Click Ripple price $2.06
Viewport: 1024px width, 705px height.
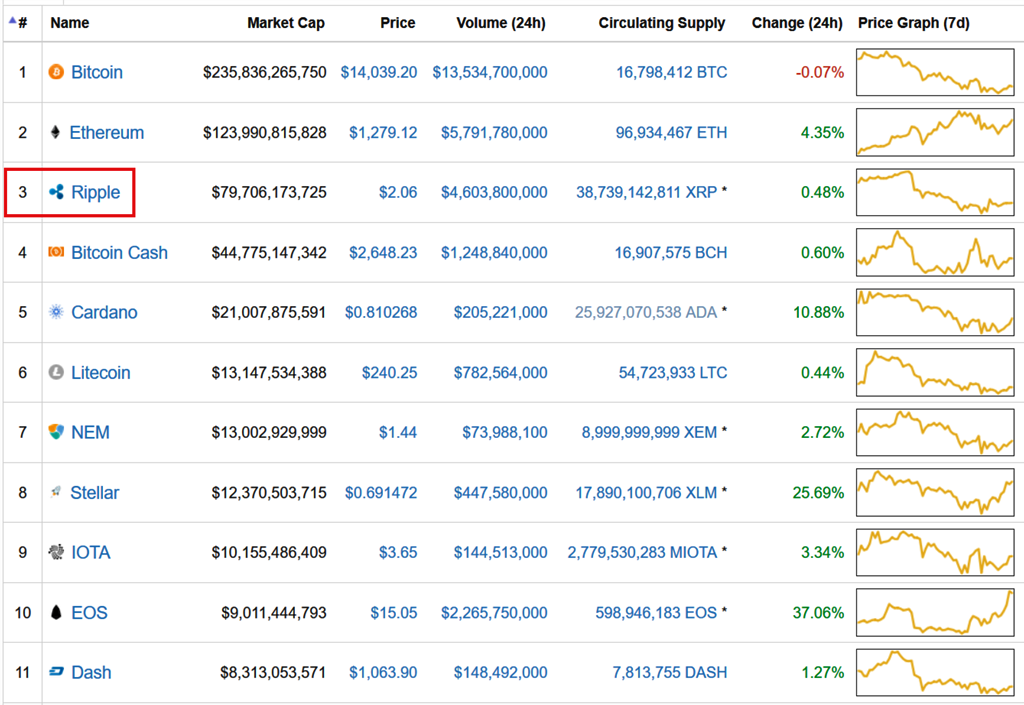pyautogui.click(x=398, y=193)
